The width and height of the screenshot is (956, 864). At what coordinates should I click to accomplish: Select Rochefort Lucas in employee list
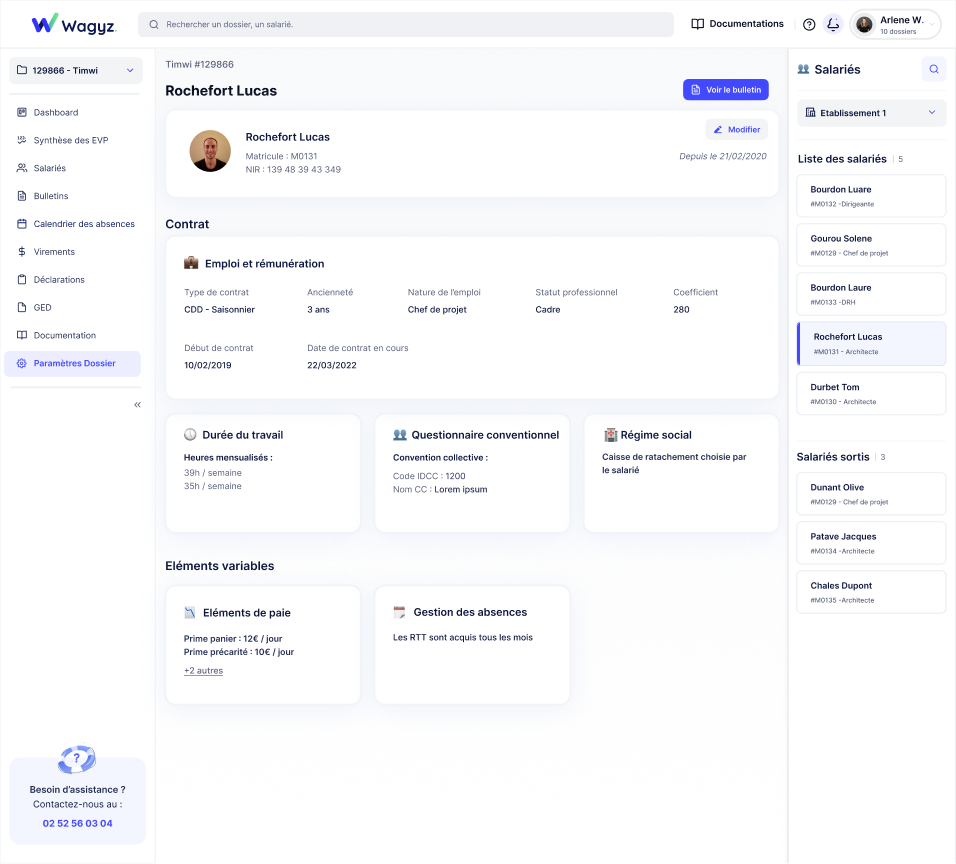(871, 344)
